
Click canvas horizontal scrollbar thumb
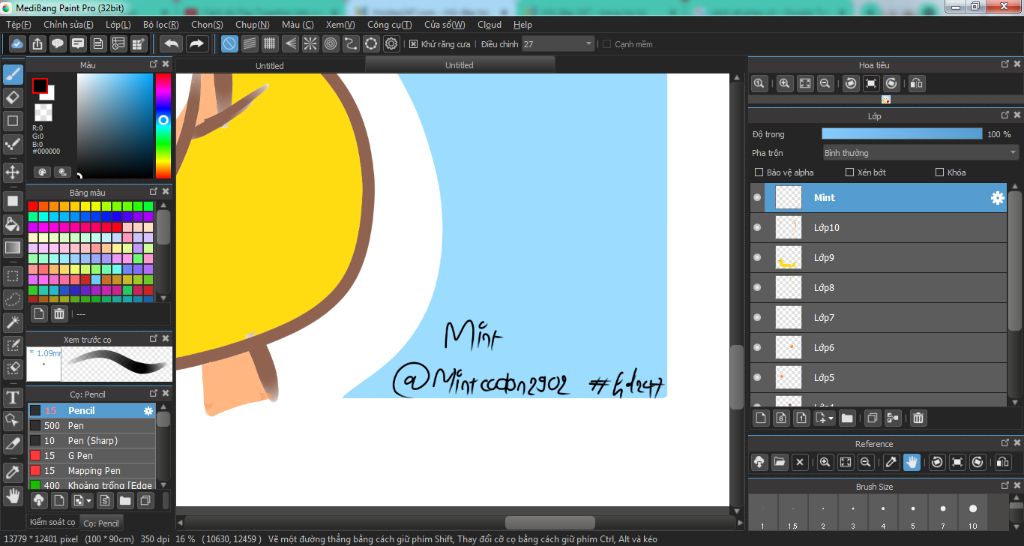[x=550, y=523]
